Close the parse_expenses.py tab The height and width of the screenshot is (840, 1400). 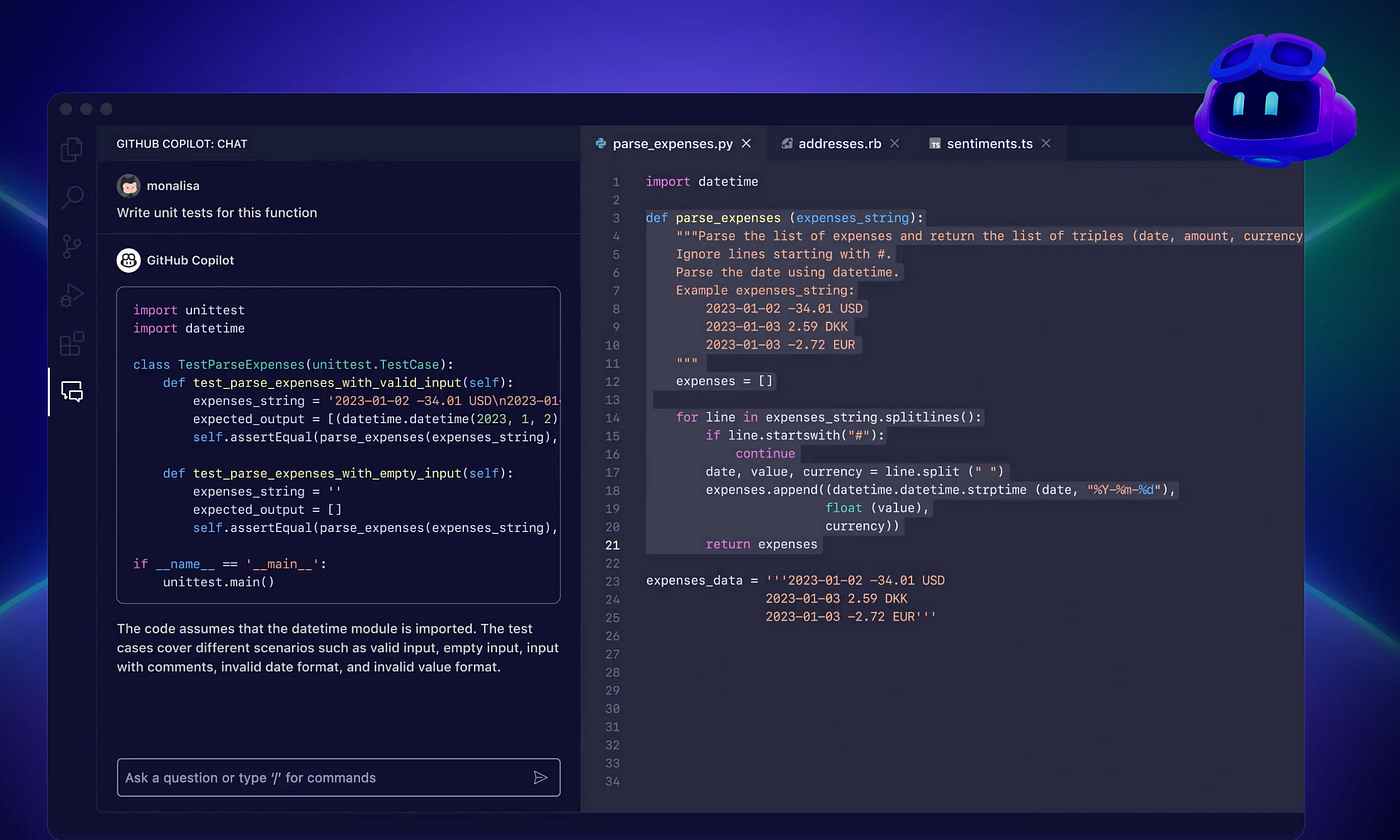point(746,144)
